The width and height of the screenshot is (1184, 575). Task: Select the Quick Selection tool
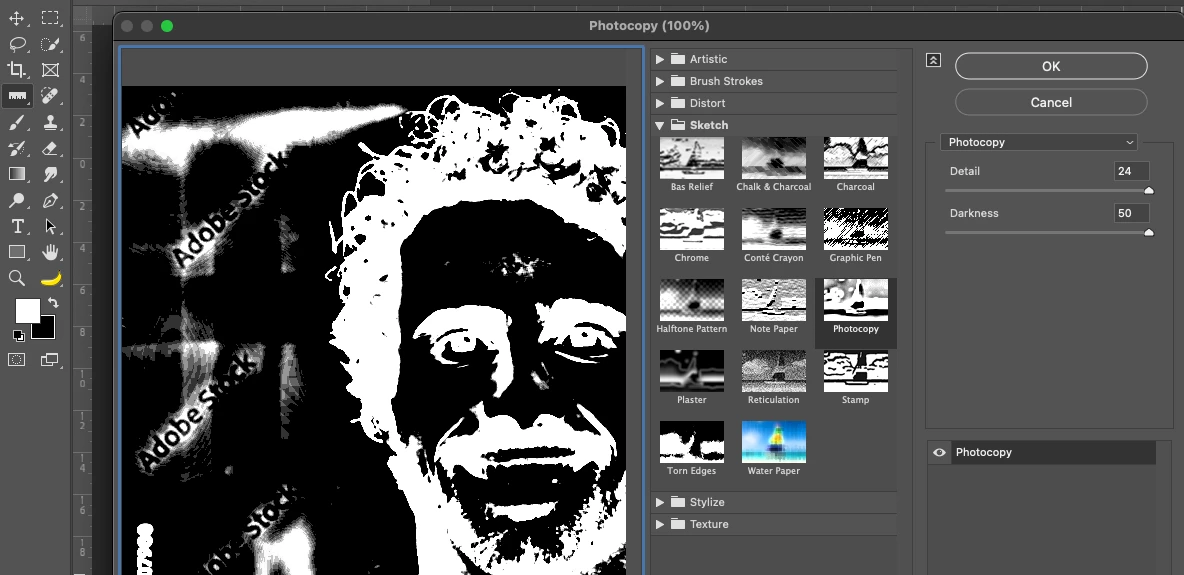tap(50, 44)
